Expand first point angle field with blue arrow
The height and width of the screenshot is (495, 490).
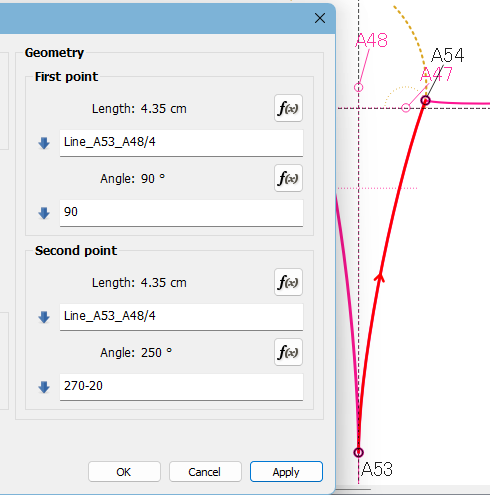[44, 213]
